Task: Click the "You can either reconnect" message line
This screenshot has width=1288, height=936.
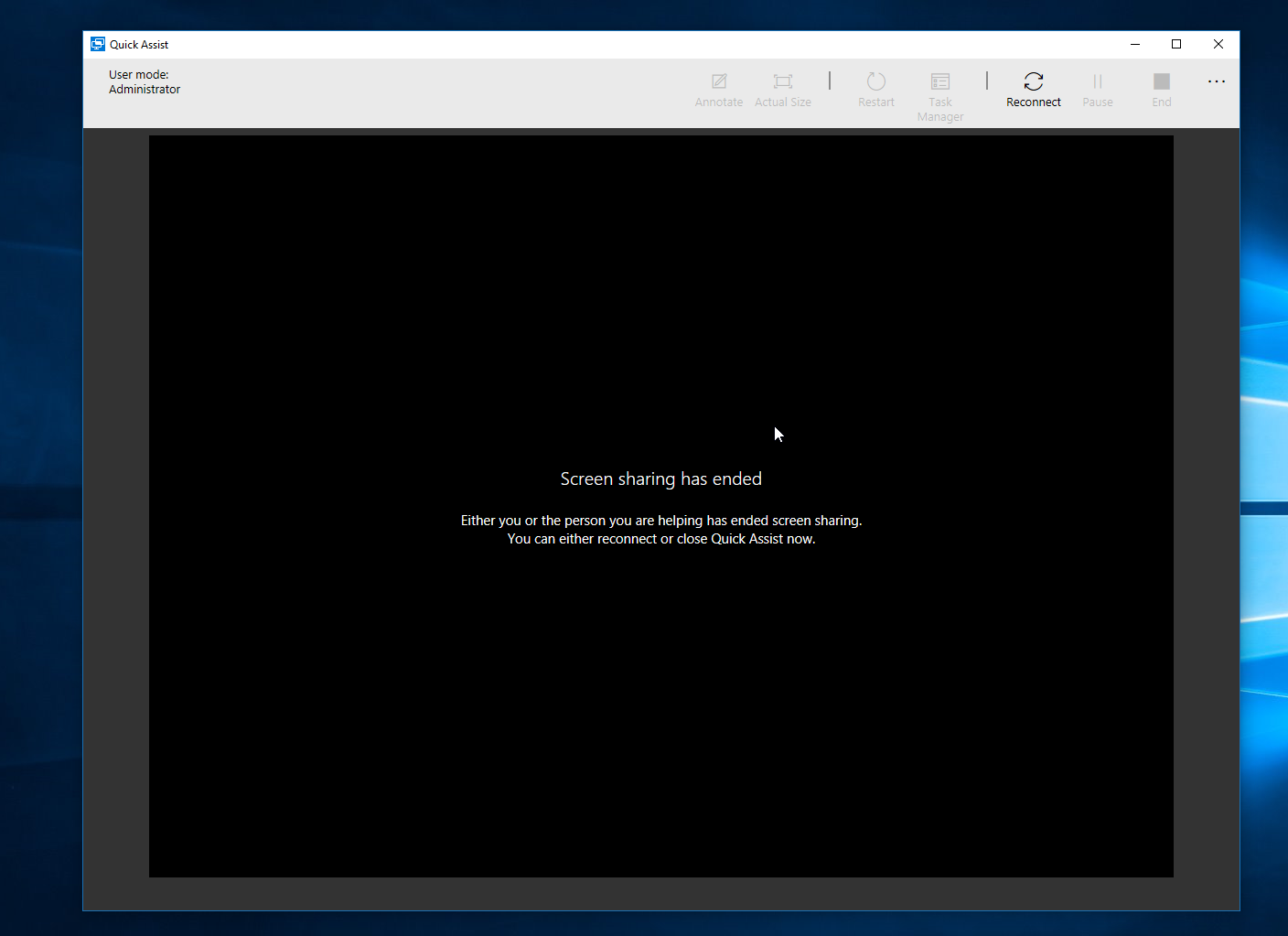Action: [x=660, y=539]
